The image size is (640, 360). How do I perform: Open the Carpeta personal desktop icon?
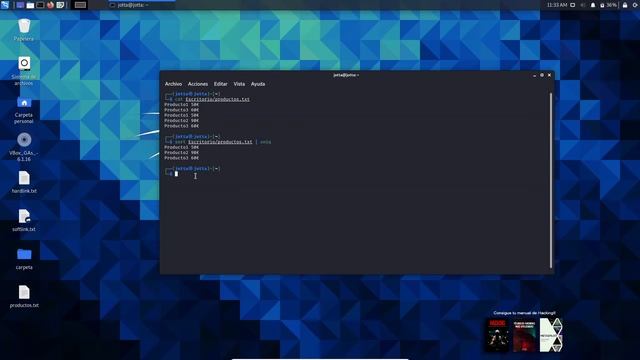coord(24,110)
